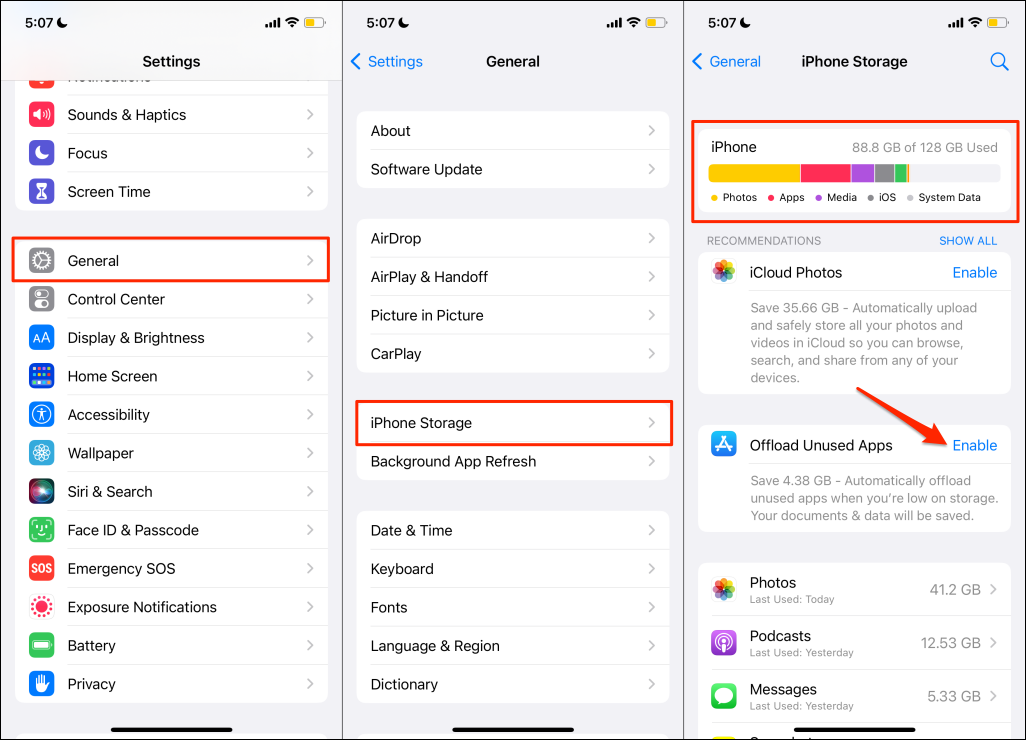The width and height of the screenshot is (1026, 740).
Task: Expand the Messages storage row chevron
Action: pos(993,696)
